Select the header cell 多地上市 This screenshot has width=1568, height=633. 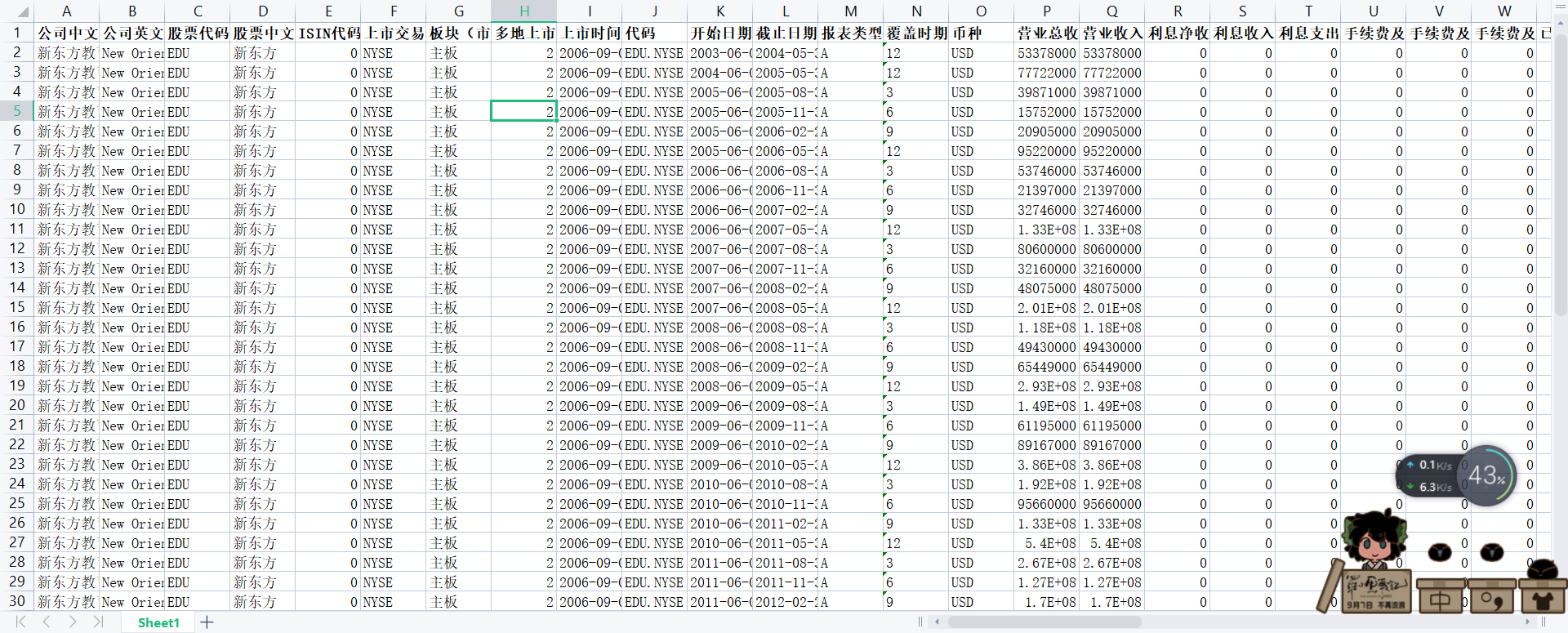(524, 33)
